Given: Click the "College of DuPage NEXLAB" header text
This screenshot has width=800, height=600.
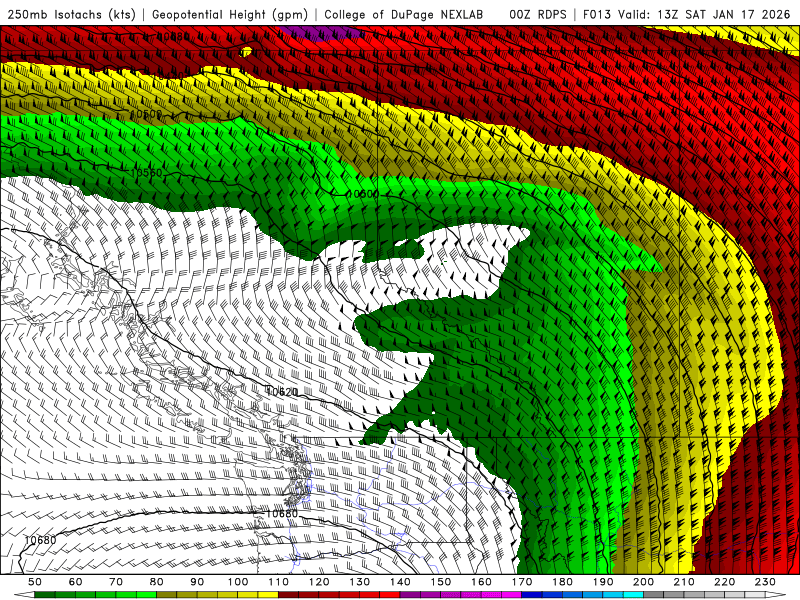Looking at the screenshot, I should (x=404, y=14).
